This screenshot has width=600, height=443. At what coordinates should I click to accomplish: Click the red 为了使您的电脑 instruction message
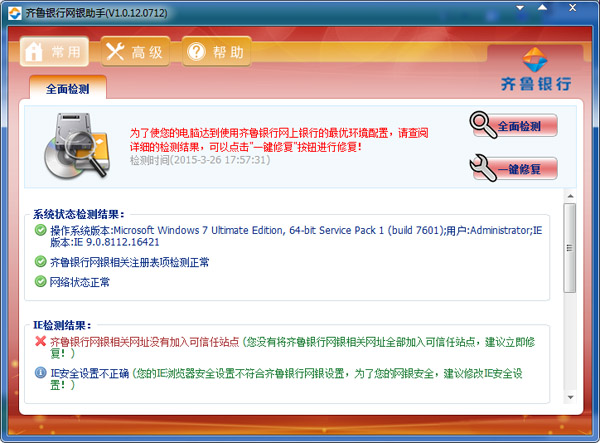pyautogui.click(x=279, y=140)
